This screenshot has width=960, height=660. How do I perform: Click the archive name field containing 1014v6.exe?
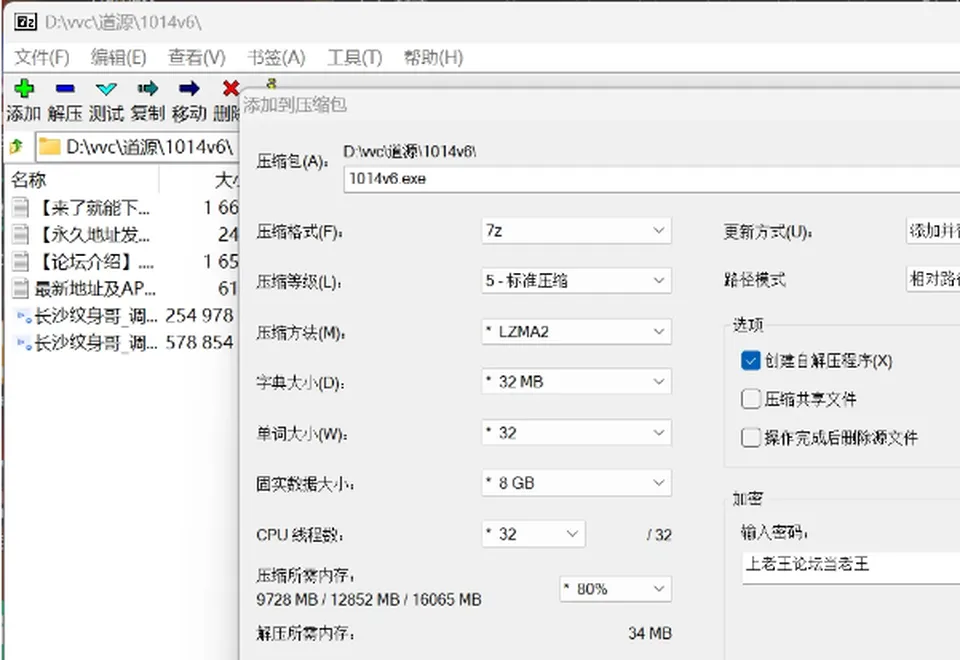(x=651, y=179)
